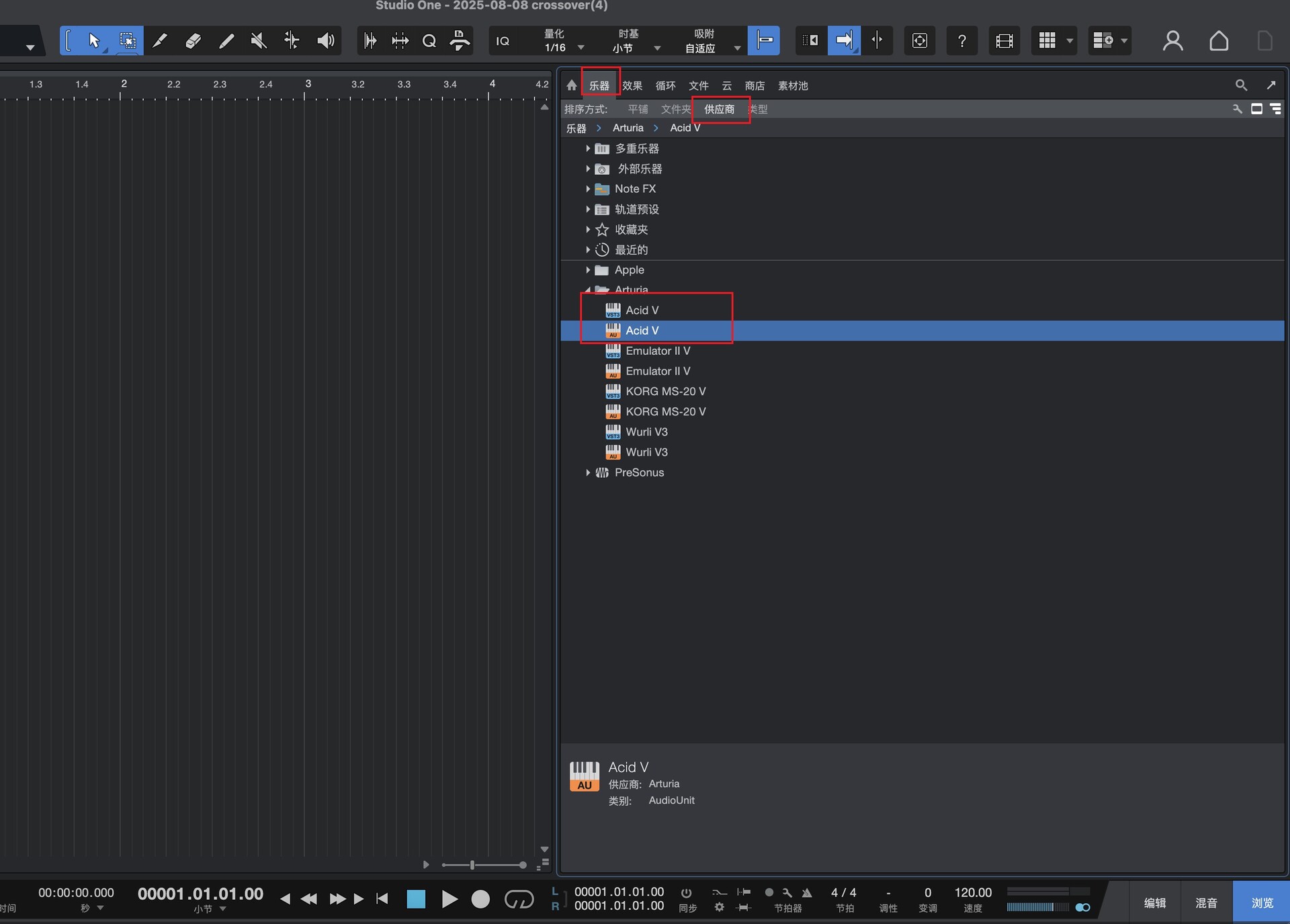
Task: Switch to the 循环 loops tab
Action: [665, 85]
